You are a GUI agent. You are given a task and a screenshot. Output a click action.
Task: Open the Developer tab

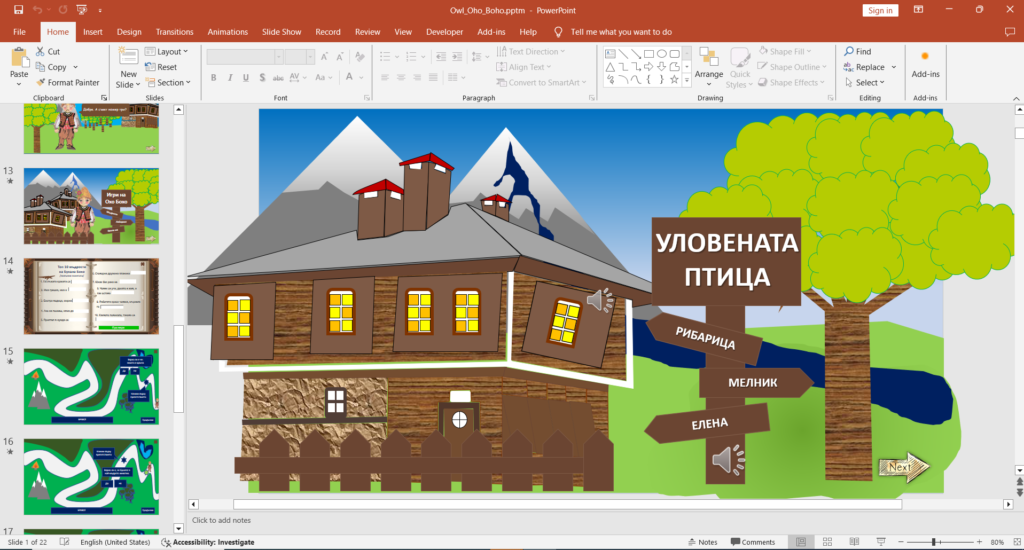pyautogui.click(x=444, y=31)
